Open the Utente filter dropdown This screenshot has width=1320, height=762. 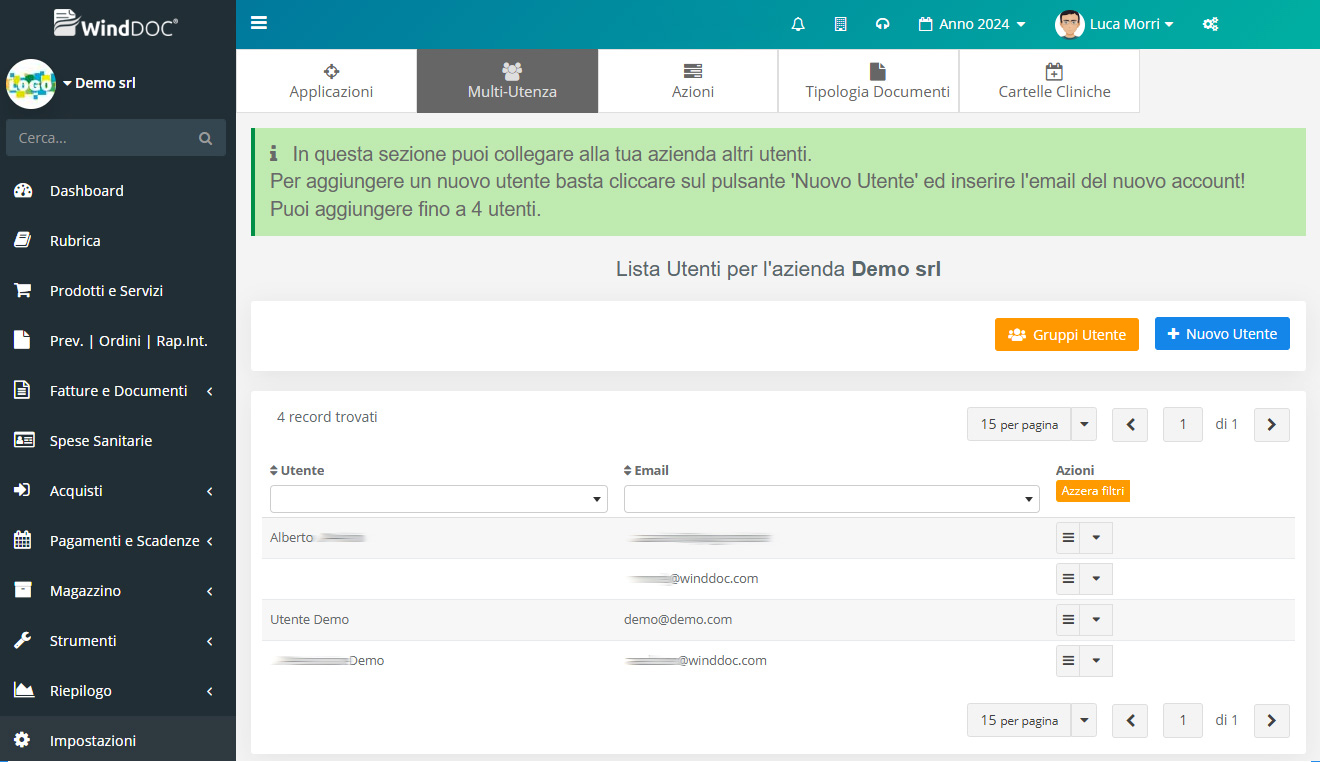point(438,499)
